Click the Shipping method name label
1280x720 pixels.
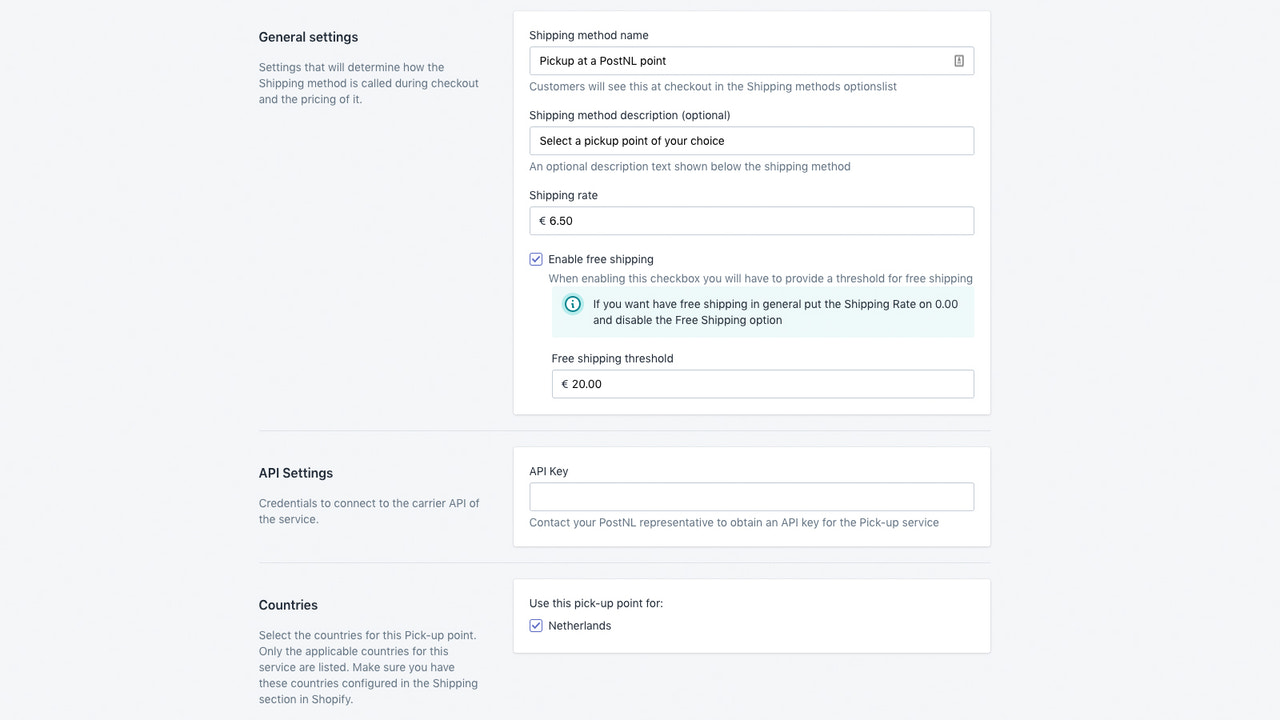coord(589,35)
